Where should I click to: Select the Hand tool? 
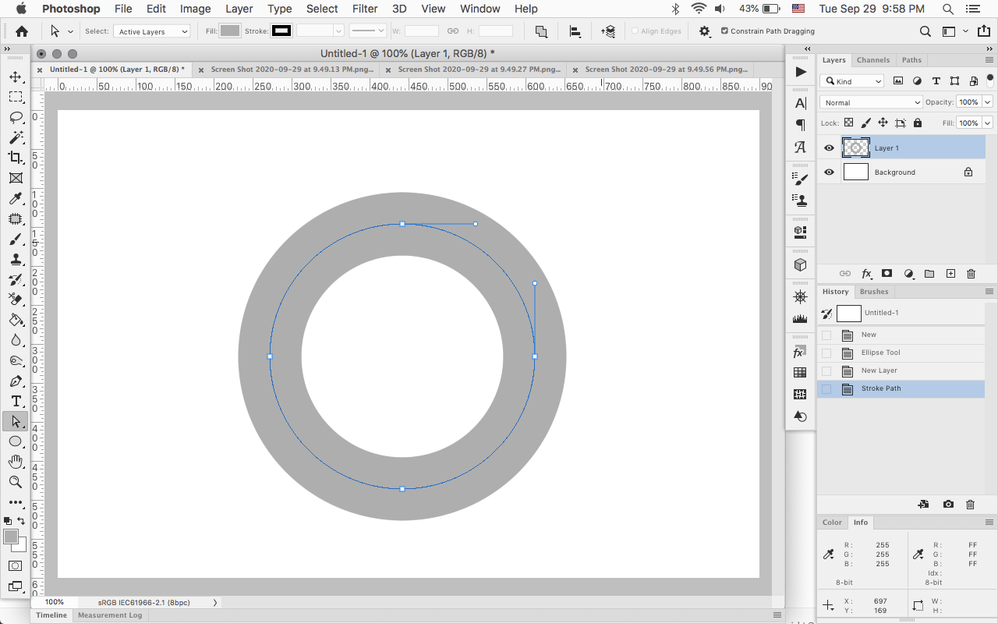click(16, 461)
